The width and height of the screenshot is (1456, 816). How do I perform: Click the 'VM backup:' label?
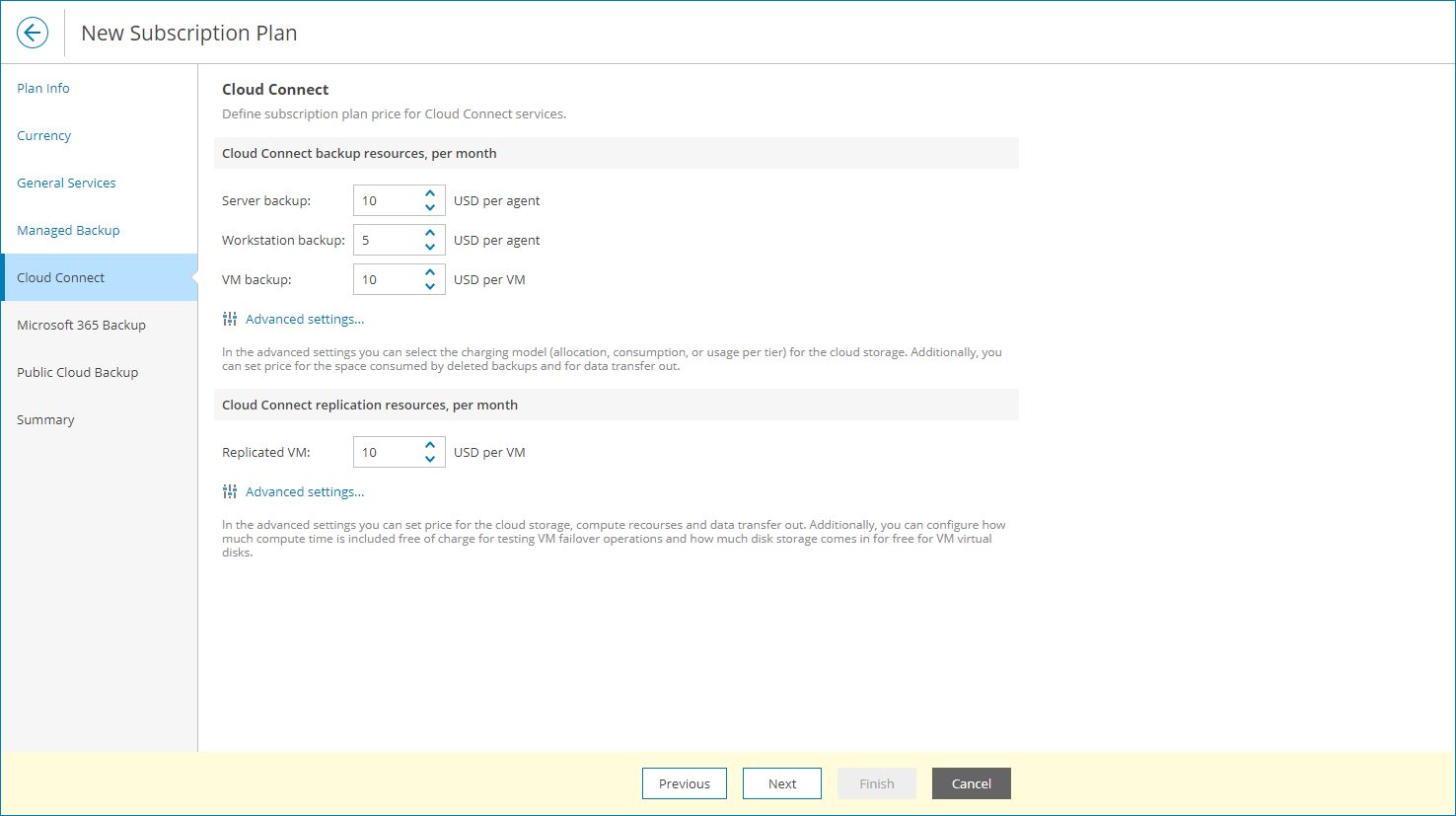point(256,279)
